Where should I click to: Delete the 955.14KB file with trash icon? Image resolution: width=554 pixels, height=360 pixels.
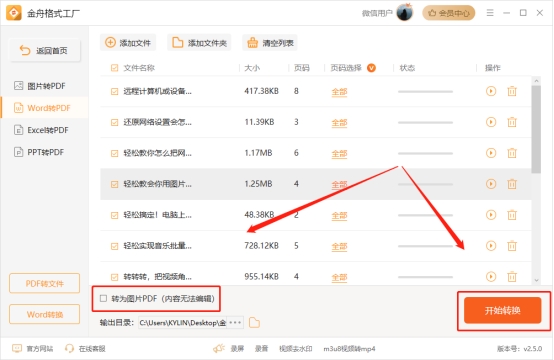512,277
